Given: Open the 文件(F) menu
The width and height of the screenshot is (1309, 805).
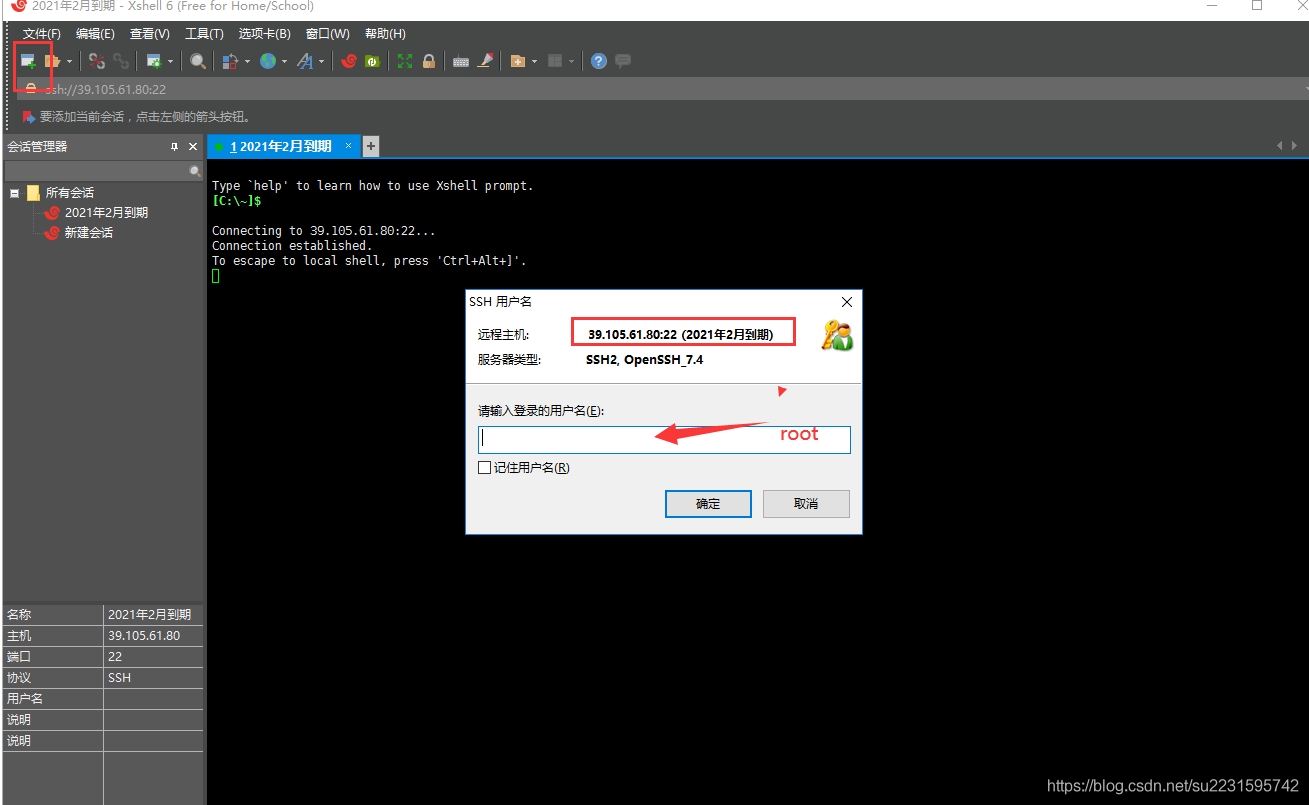Looking at the screenshot, I should click(41, 34).
